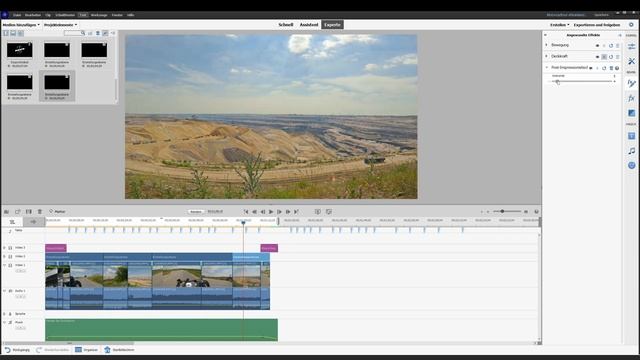This screenshot has width=640, height=360.
Task: Step forward one frame
Action: (279, 212)
